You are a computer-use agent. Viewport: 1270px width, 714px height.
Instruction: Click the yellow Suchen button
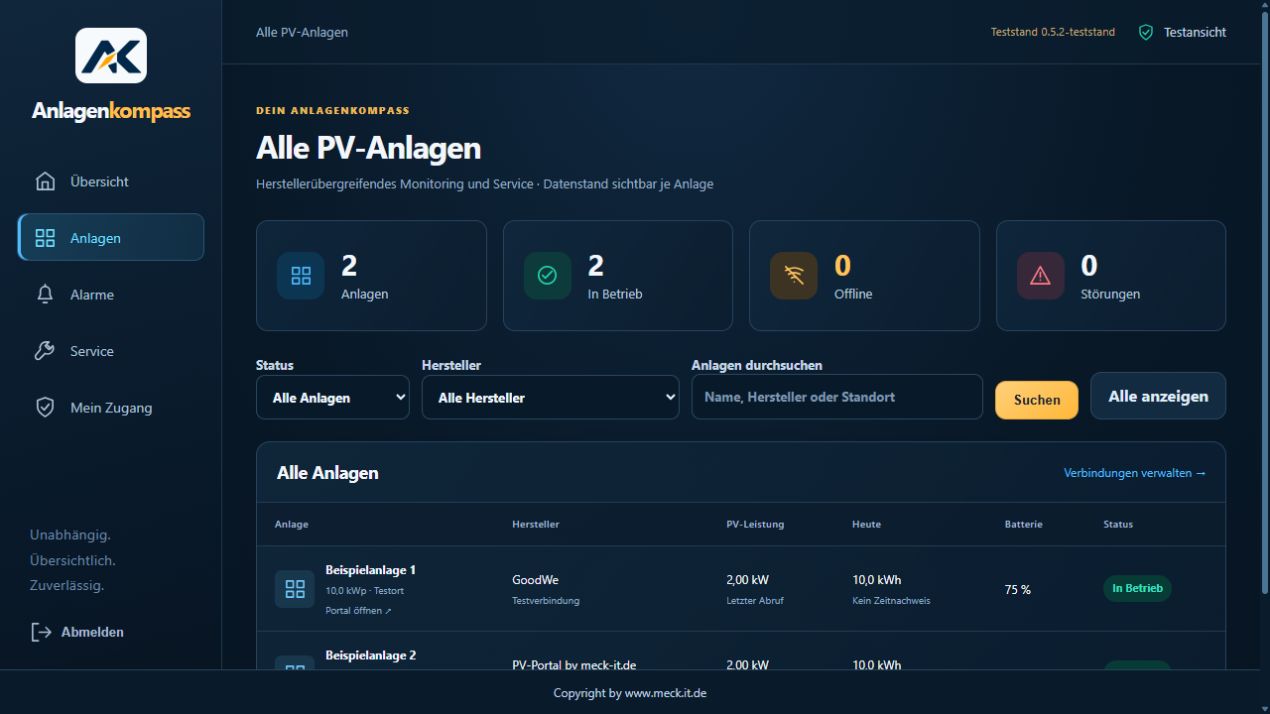(x=1037, y=399)
